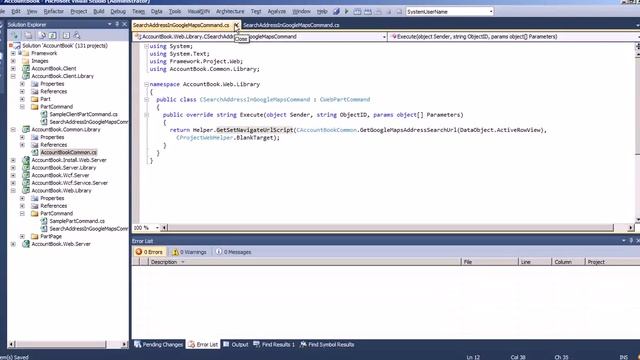640x360 pixels.
Task: Open the Properties icon in Solution Explorer toolbar
Action: tap(15, 36)
